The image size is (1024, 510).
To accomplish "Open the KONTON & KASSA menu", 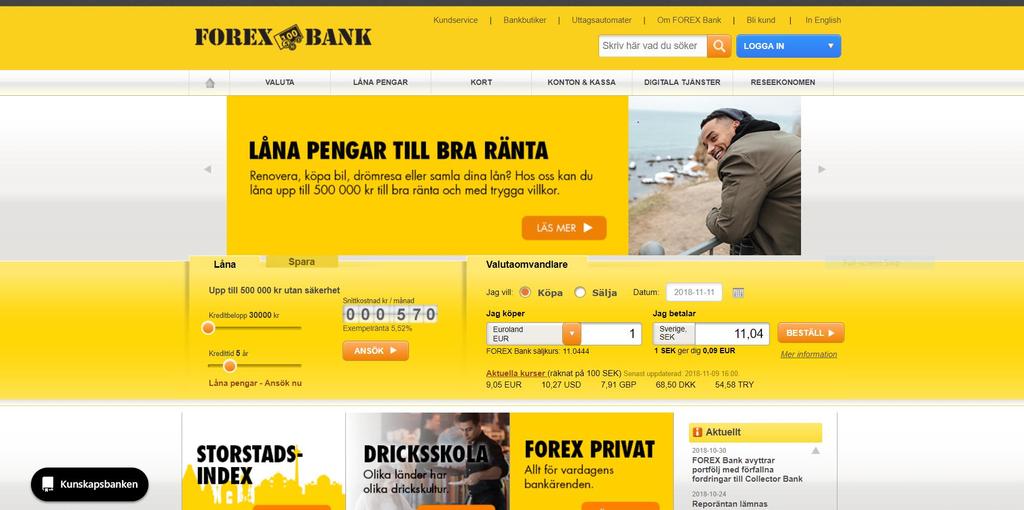I will [x=581, y=82].
